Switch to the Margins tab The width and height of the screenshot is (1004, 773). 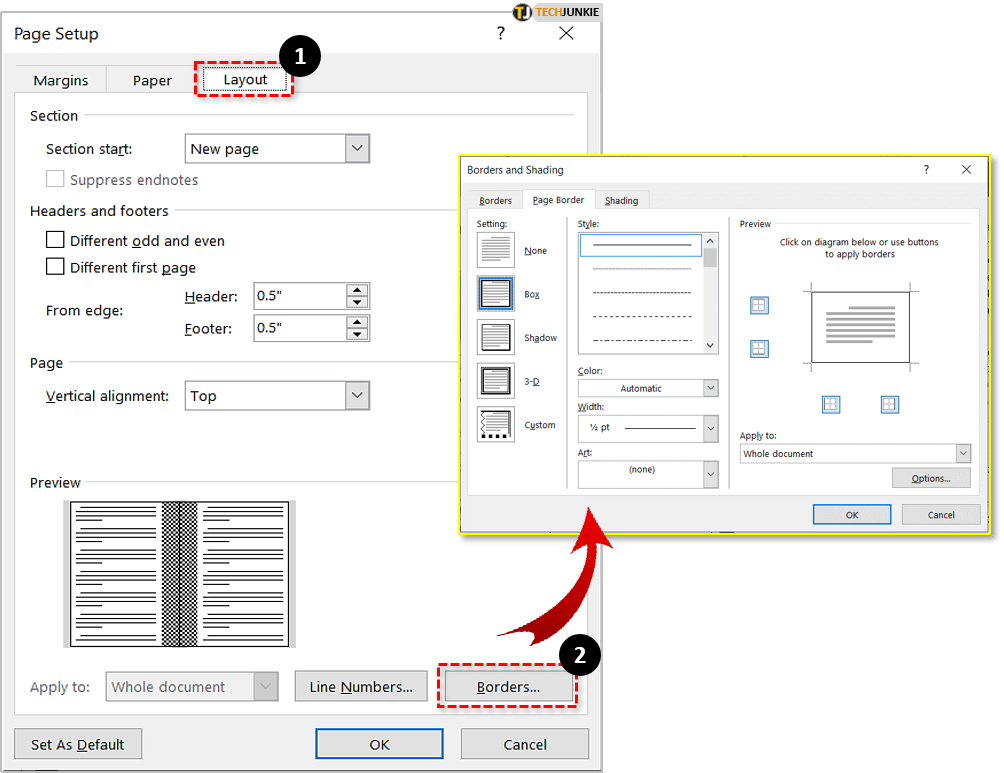click(x=61, y=80)
